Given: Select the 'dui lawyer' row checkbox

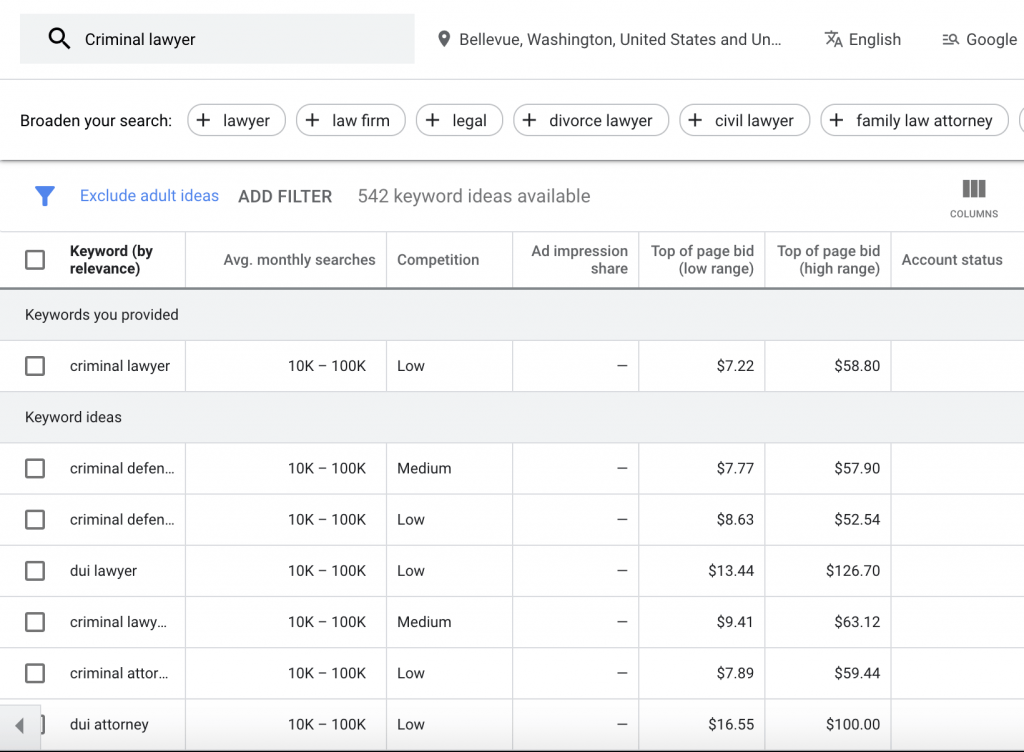Looking at the screenshot, I should point(35,571).
